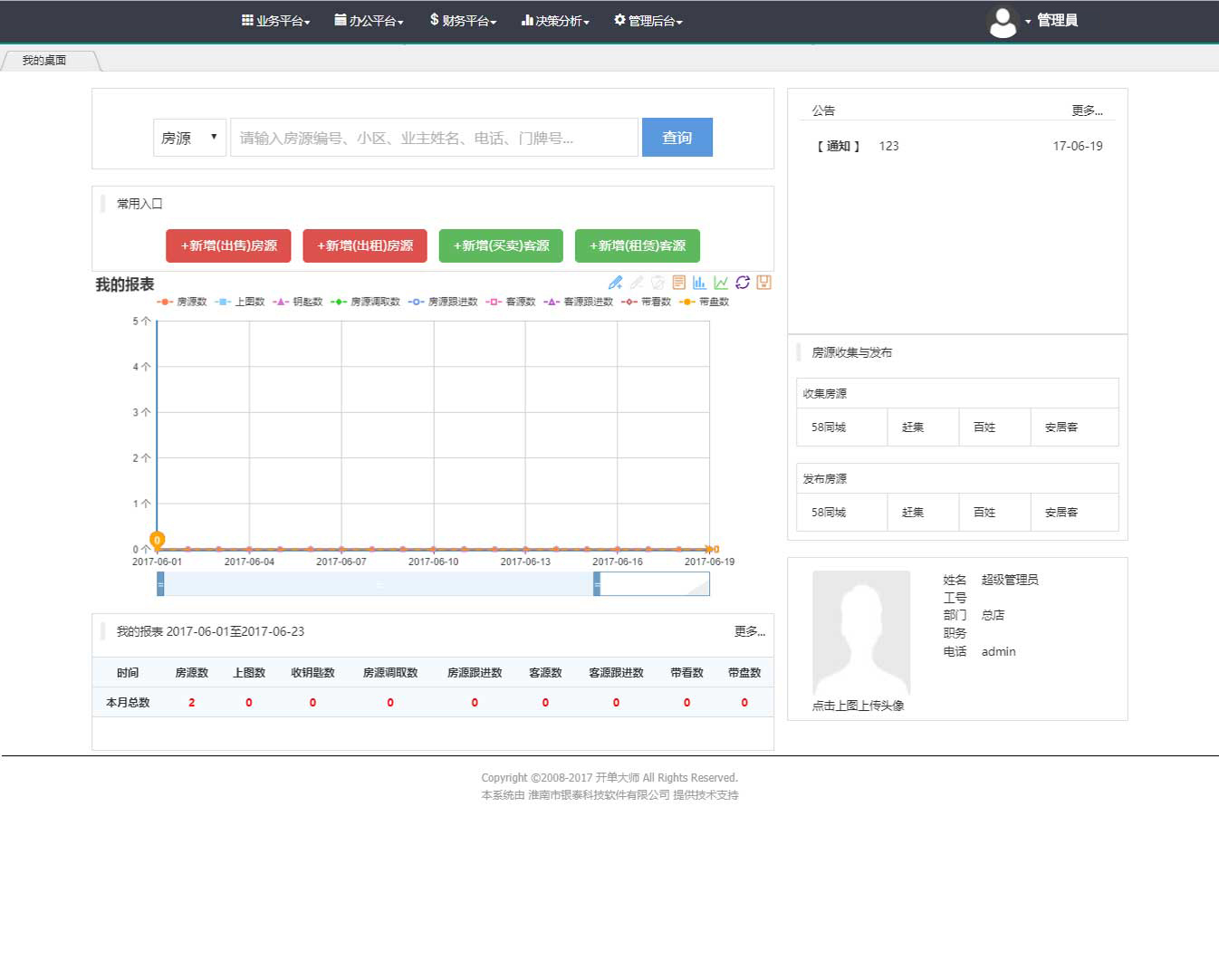Save chart as image icon

(x=763, y=283)
